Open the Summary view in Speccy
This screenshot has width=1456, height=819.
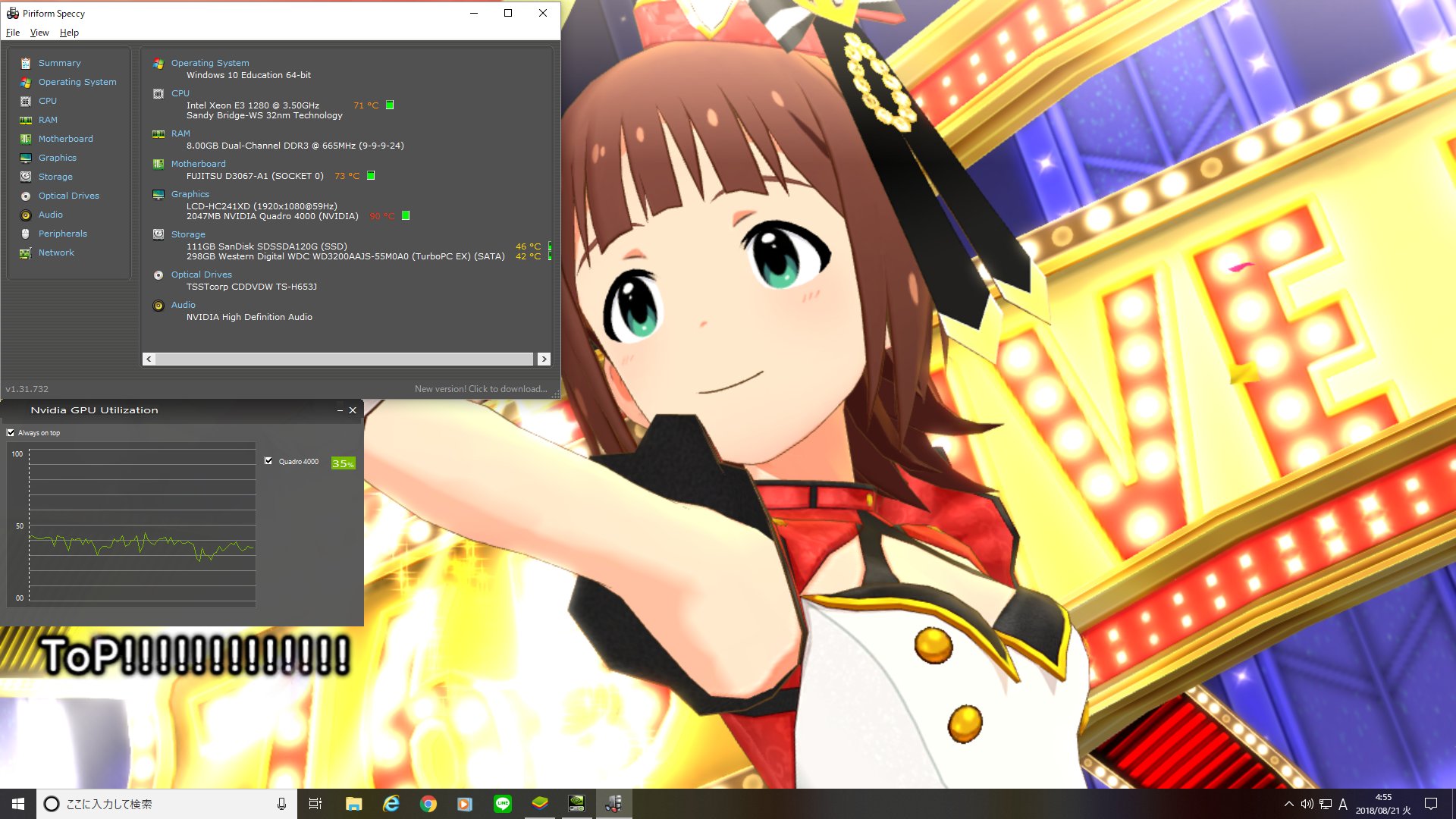click(x=59, y=62)
